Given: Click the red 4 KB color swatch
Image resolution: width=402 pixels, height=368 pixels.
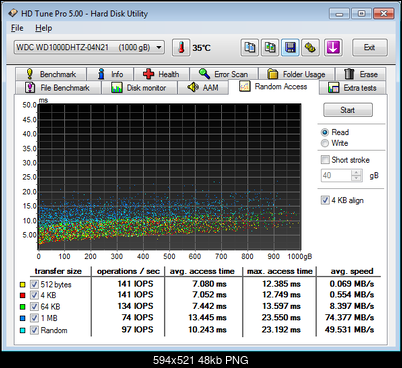Looking at the screenshot, I should click(22, 295).
